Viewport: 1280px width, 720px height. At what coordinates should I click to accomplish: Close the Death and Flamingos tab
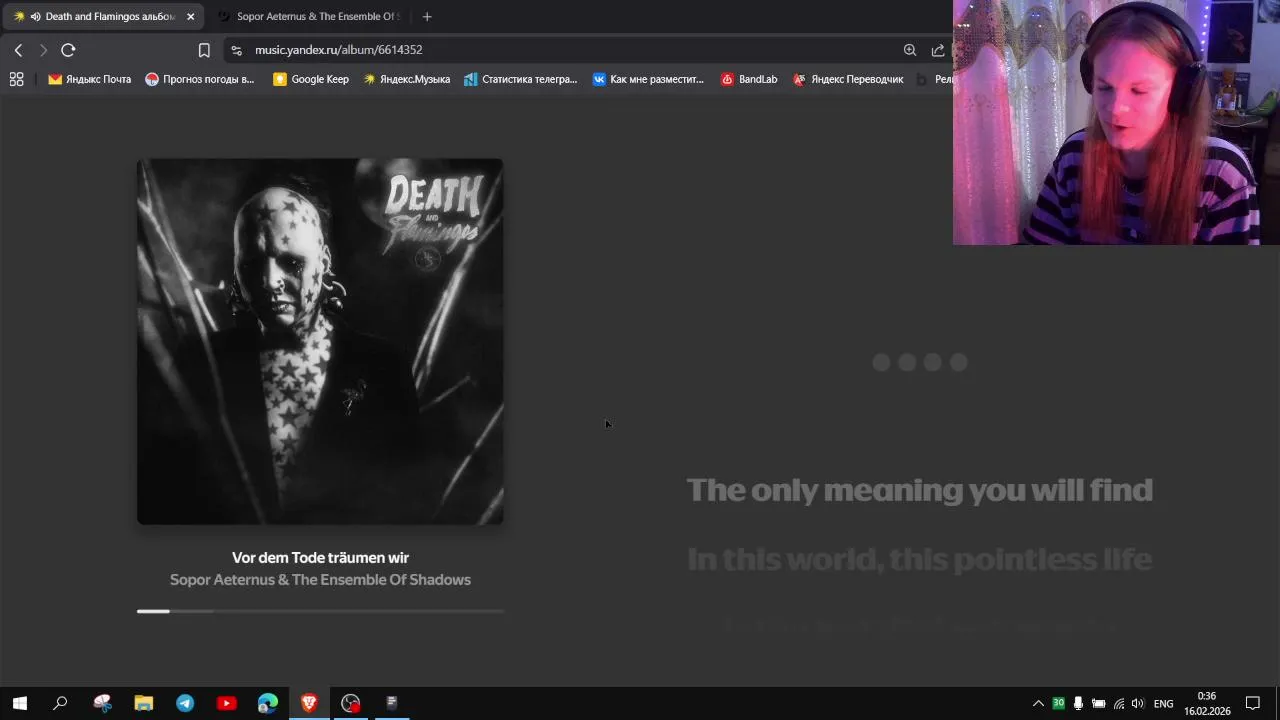pyautogui.click(x=190, y=16)
